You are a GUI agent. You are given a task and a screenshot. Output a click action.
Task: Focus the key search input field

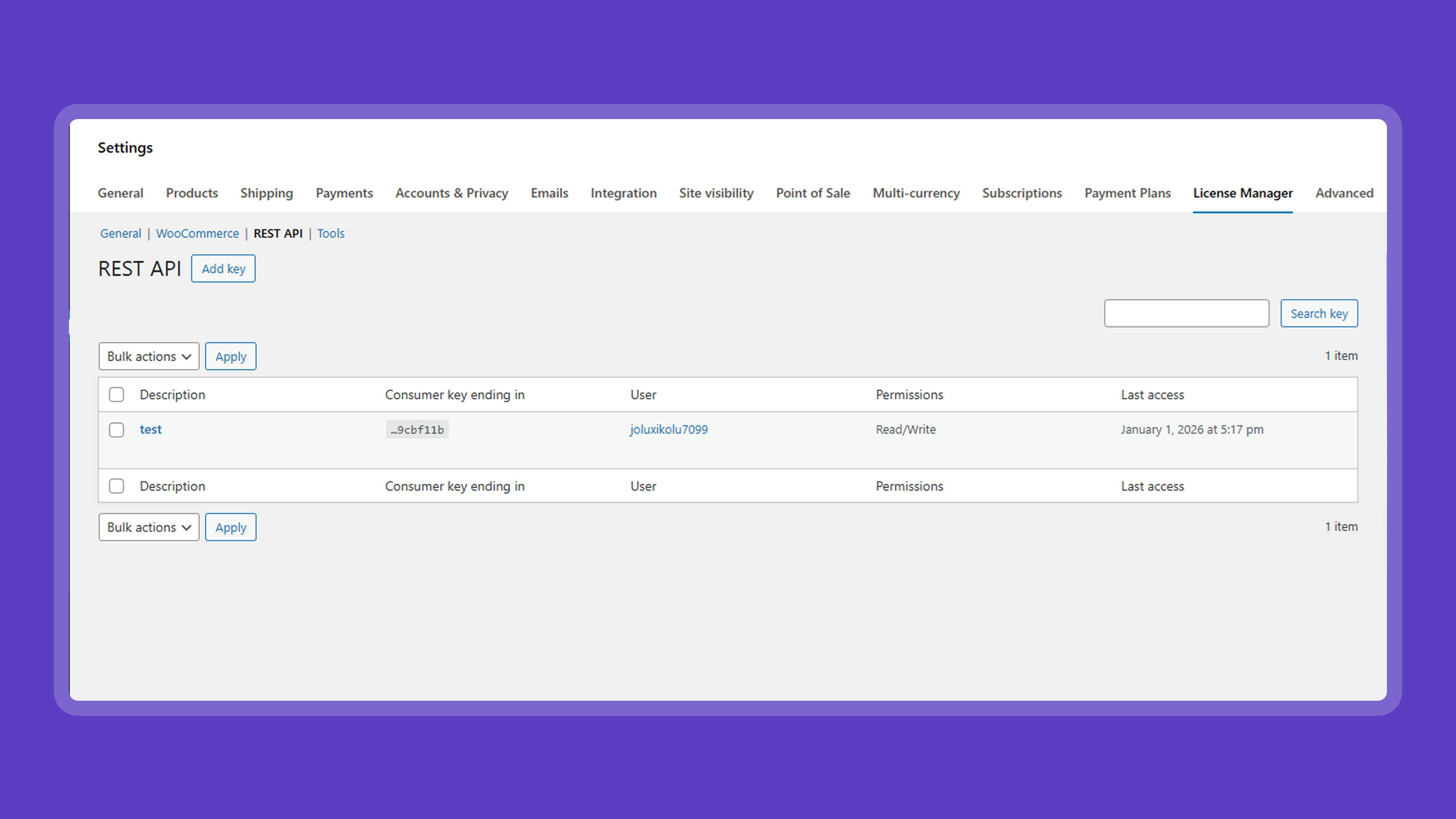pos(1186,314)
